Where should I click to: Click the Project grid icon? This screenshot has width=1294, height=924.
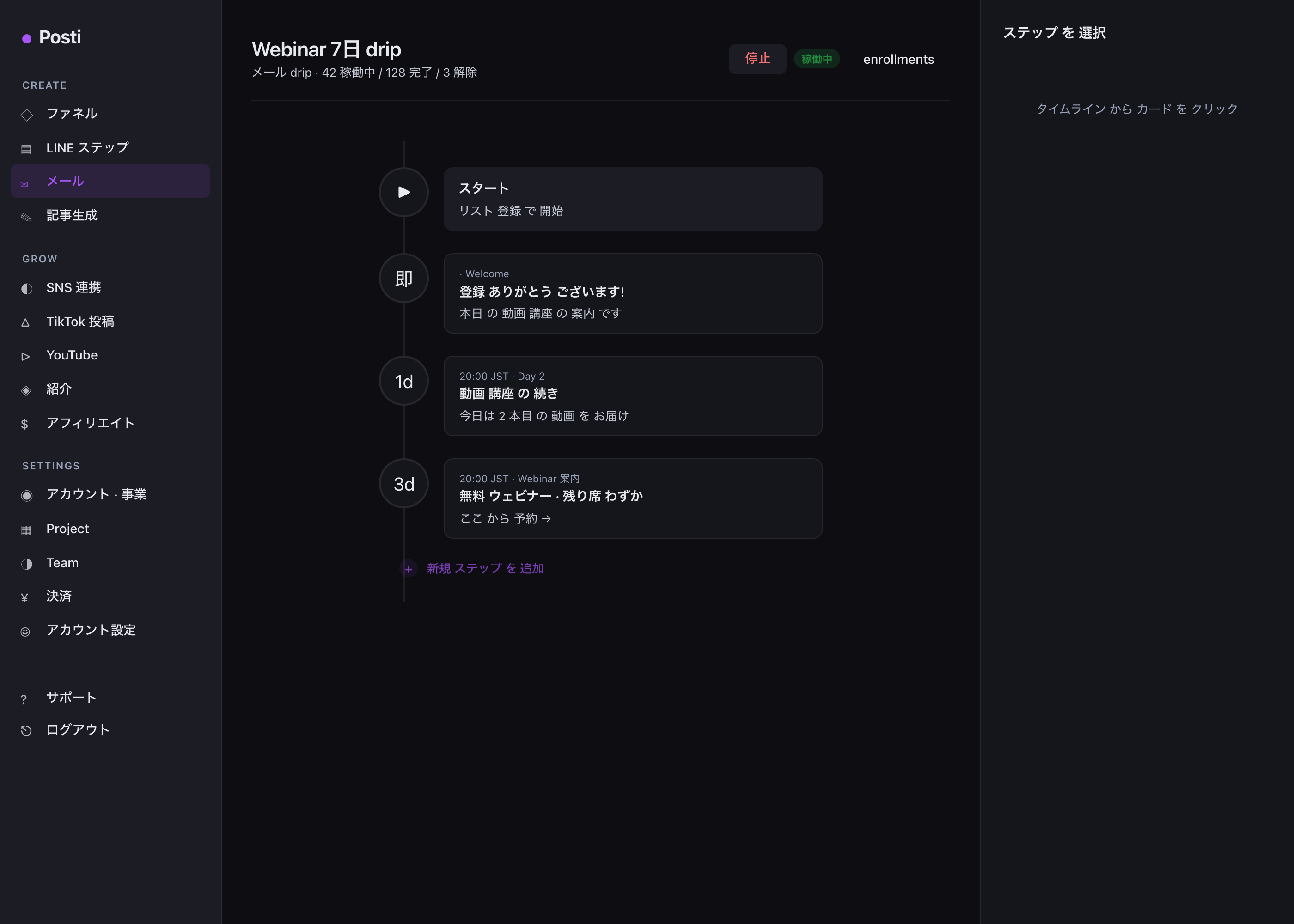[x=26, y=530]
